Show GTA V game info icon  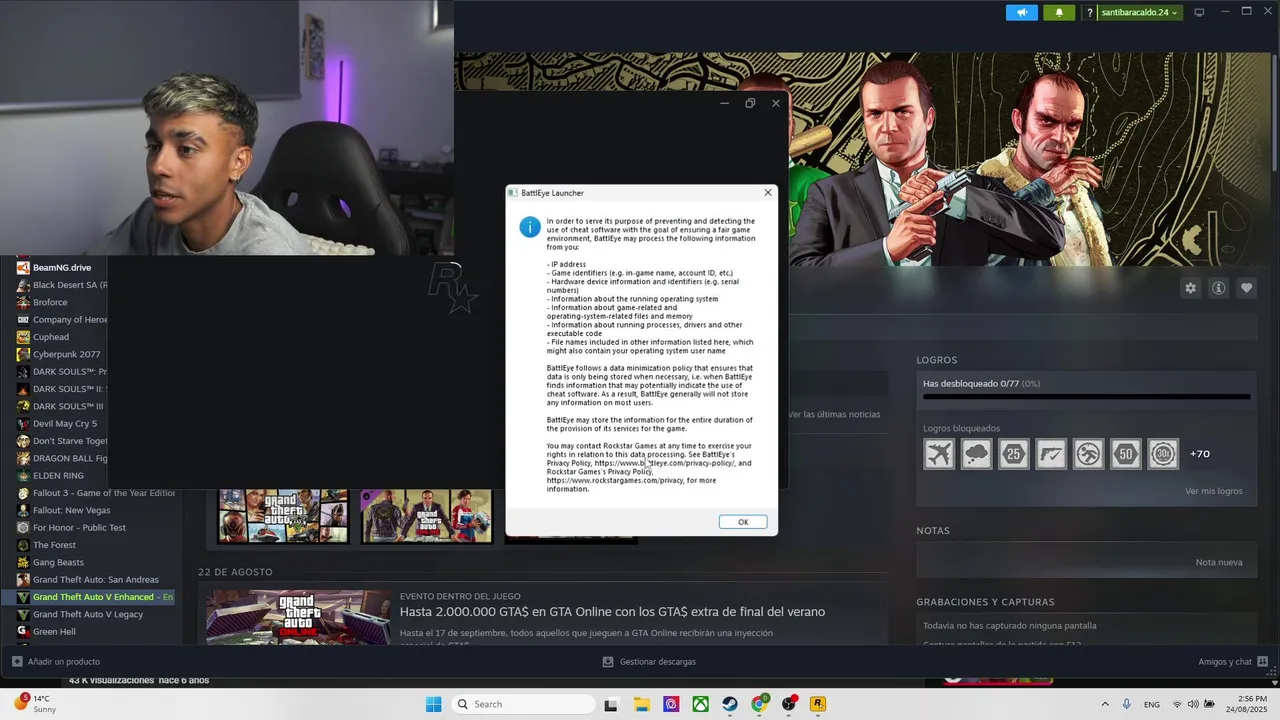coord(1218,288)
